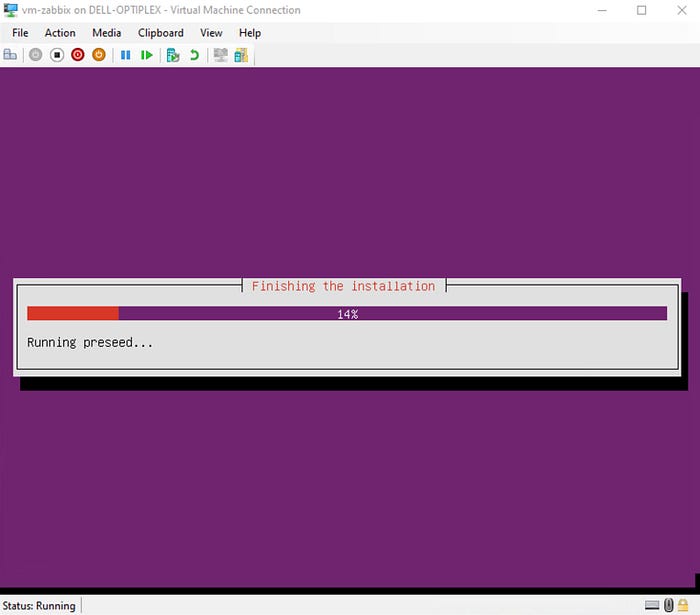Click the 14% installation progress bar
This screenshot has width=700, height=615.
click(347, 313)
